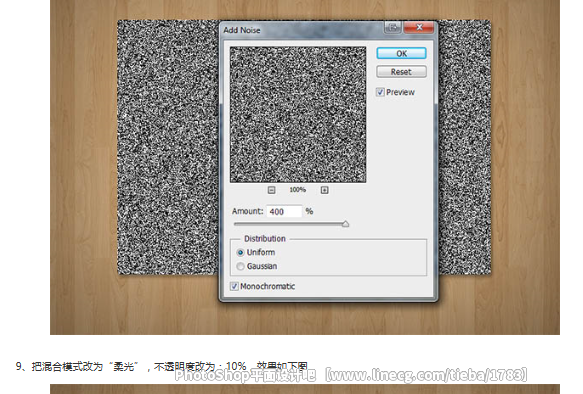Click the step 9 instruction text

tap(162, 366)
